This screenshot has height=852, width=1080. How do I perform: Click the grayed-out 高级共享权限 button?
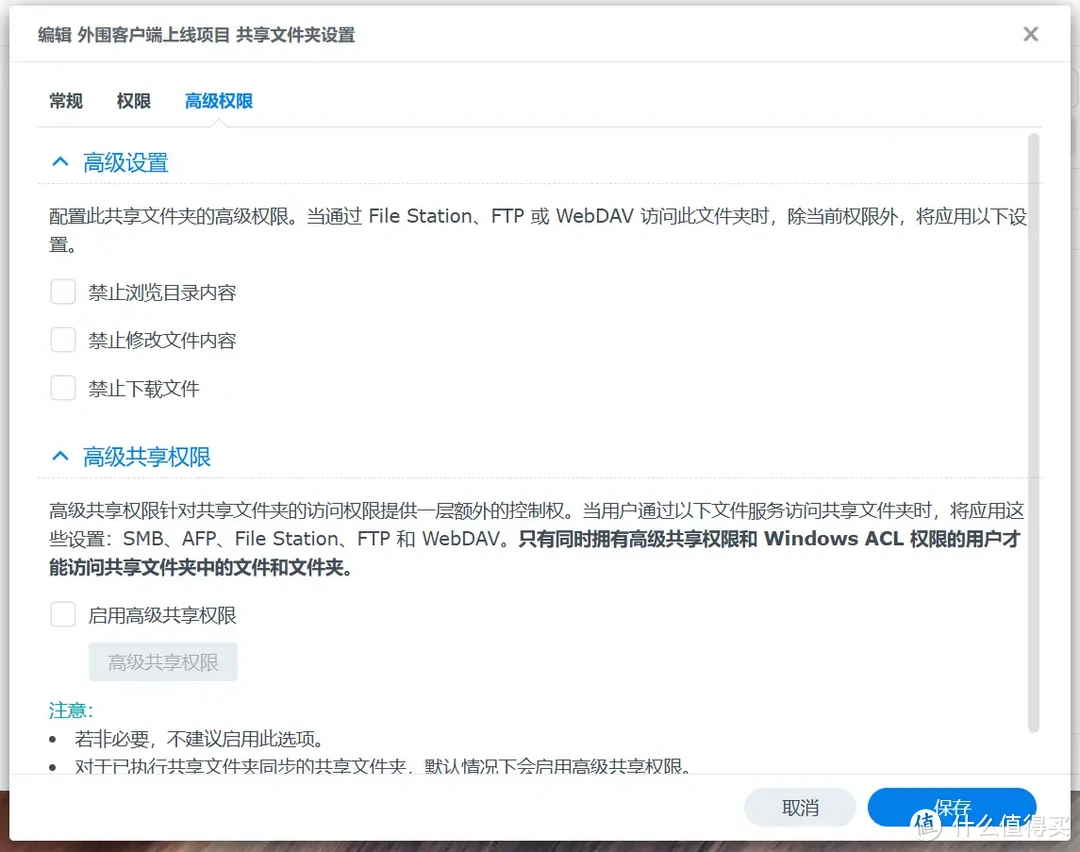click(163, 661)
